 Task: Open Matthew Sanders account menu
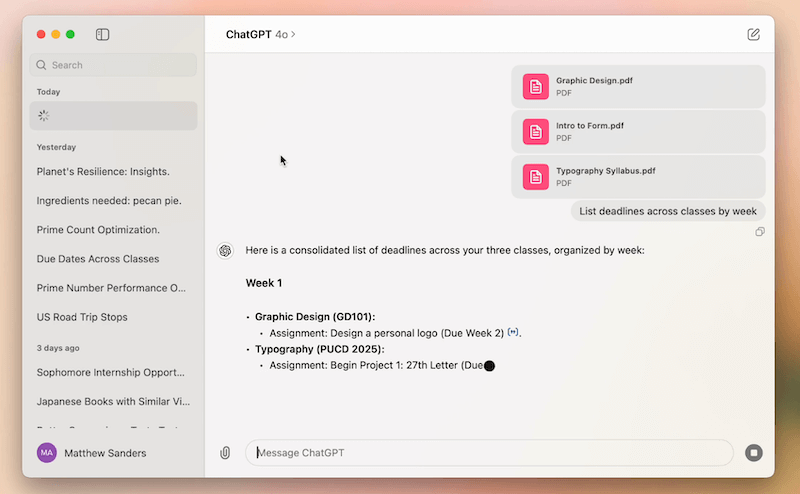click(92, 453)
